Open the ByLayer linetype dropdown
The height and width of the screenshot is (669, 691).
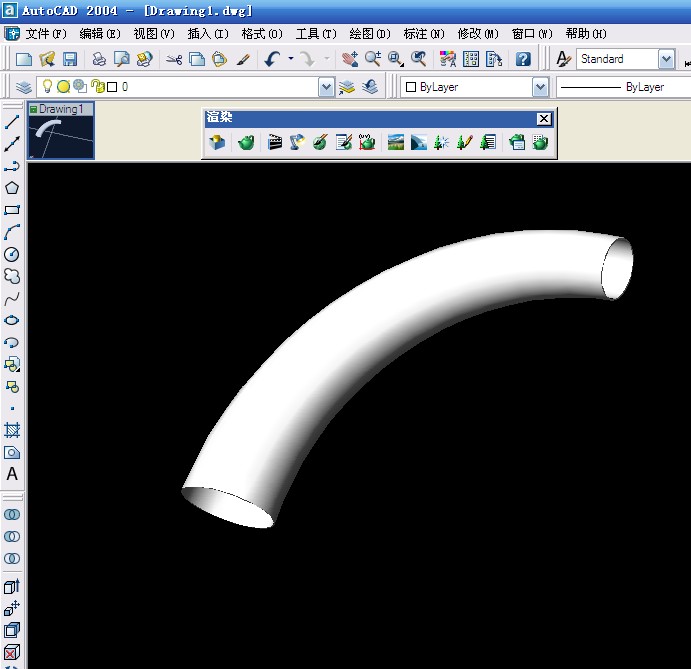(x=624, y=87)
